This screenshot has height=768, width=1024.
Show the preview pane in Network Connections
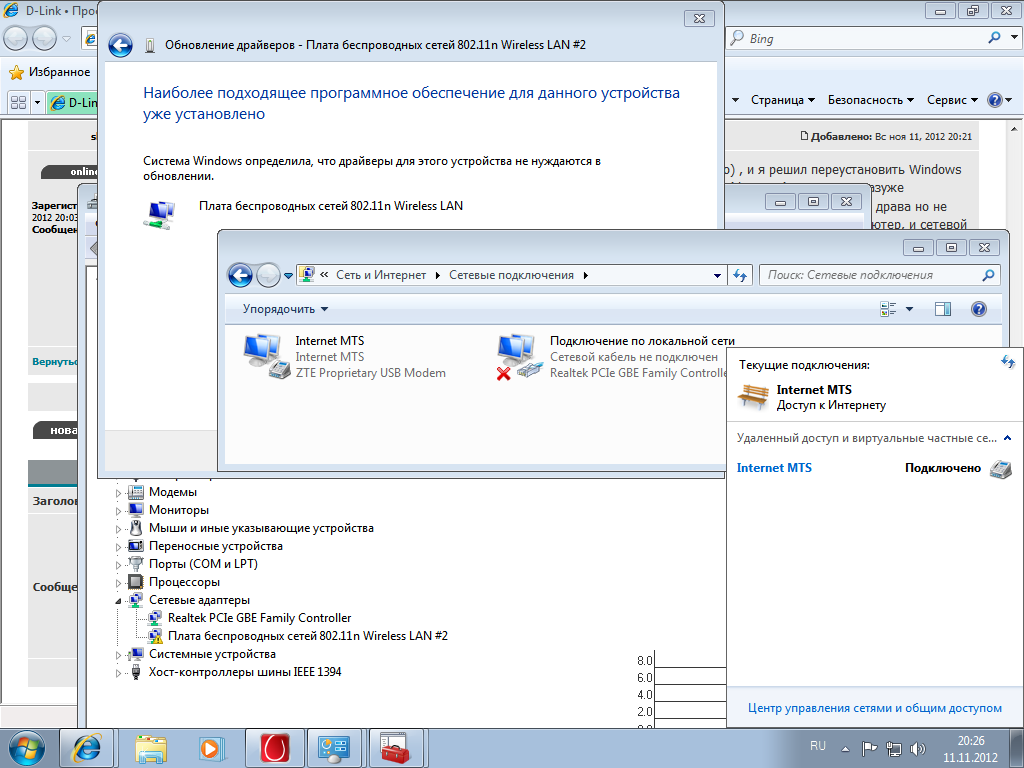point(942,309)
